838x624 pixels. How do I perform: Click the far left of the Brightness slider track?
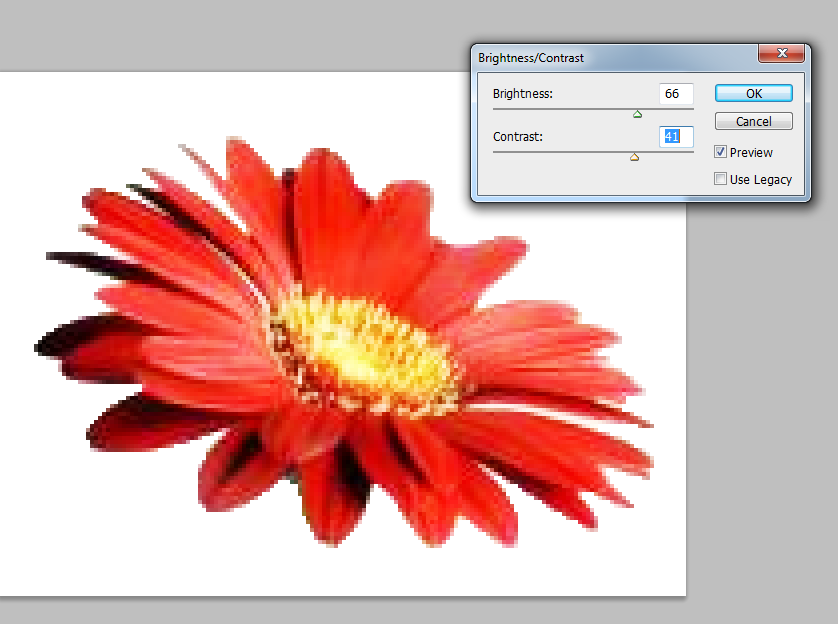(x=496, y=109)
